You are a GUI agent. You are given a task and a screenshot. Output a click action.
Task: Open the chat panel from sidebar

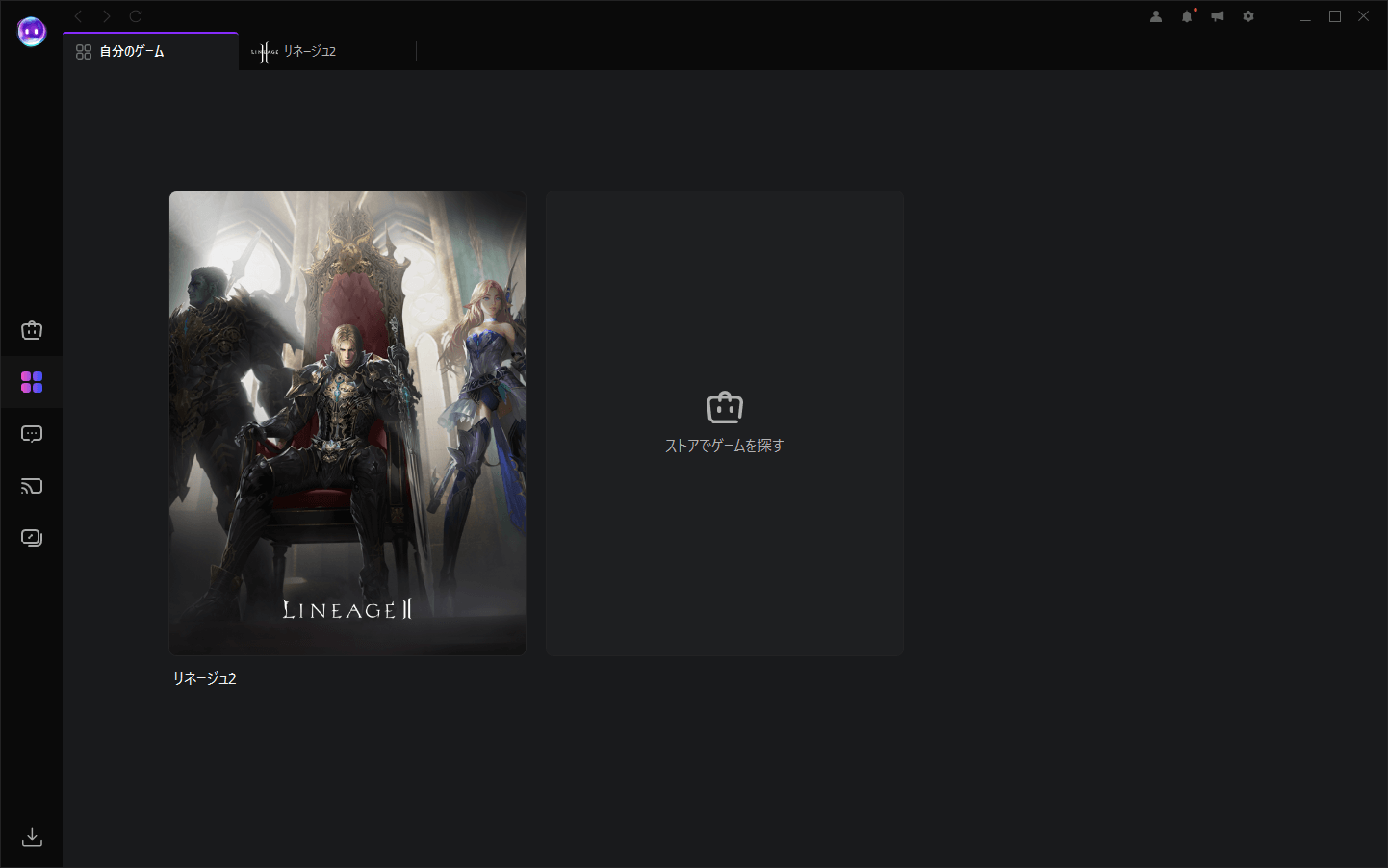(x=32, y=434)
